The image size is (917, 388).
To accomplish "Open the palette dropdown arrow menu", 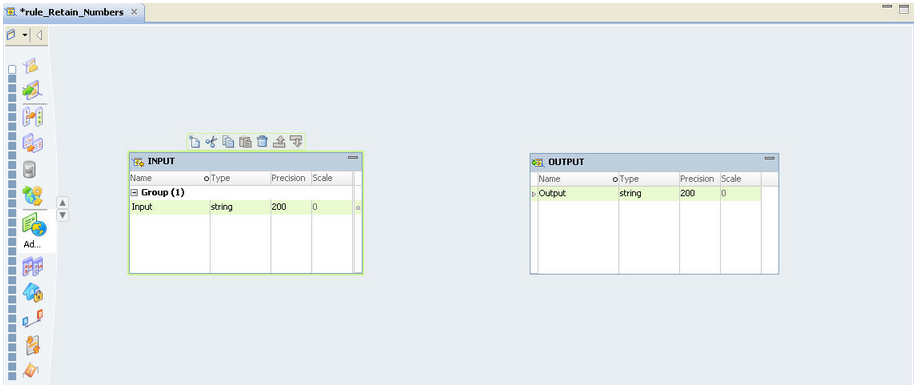I will pyautogui.click(x=25, y=35).
